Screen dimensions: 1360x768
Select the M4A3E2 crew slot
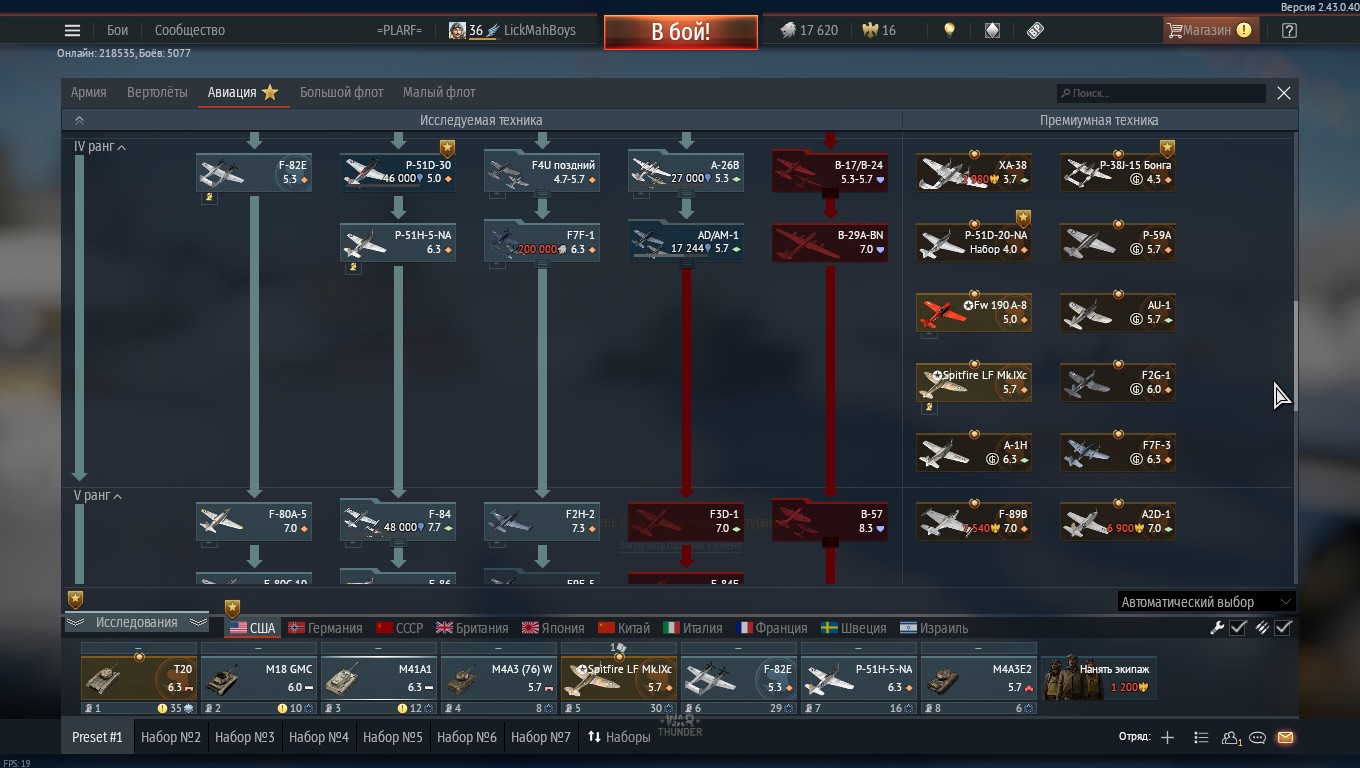click(x=979, y=678)
